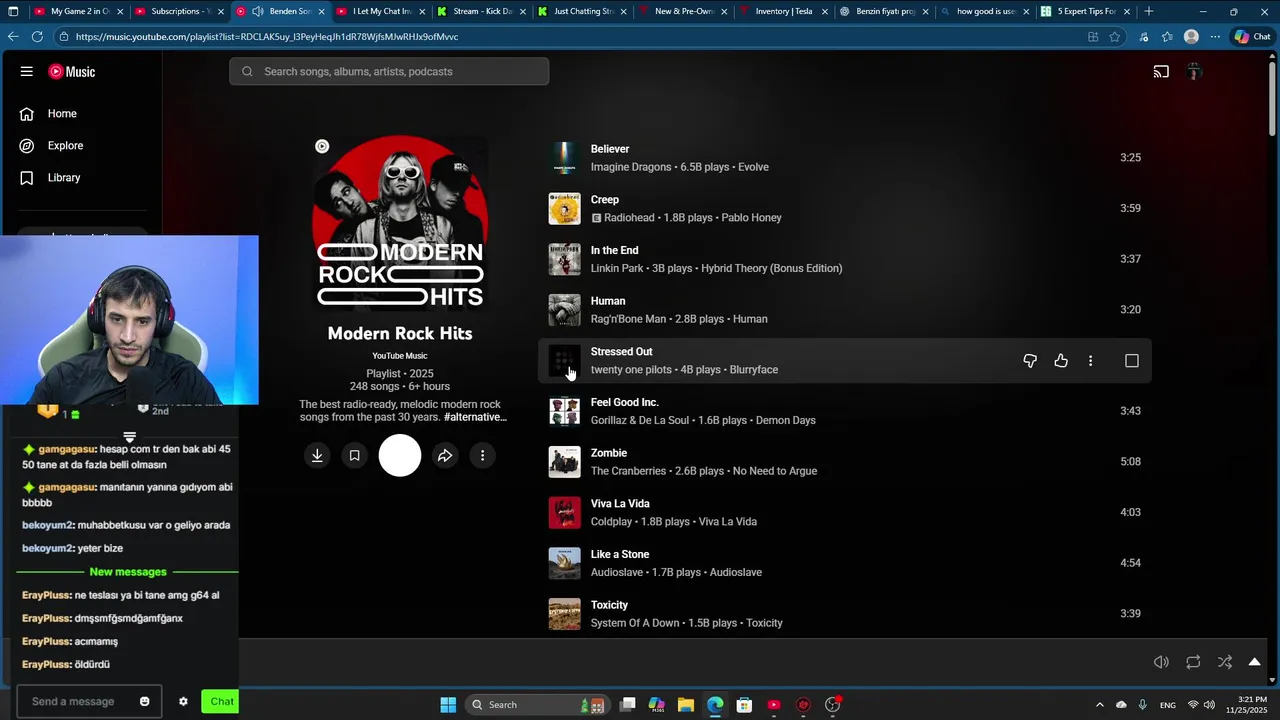
Task: Save the playlist to library
Action: tap(354, 456)
